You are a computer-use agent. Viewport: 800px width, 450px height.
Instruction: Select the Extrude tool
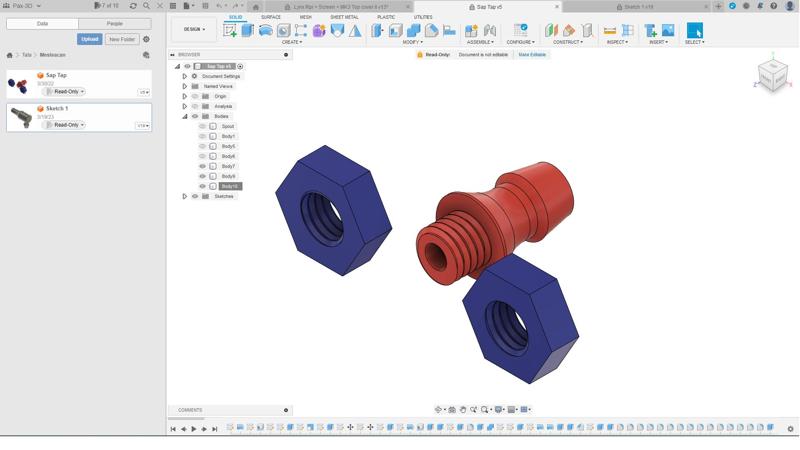(247, 31)
